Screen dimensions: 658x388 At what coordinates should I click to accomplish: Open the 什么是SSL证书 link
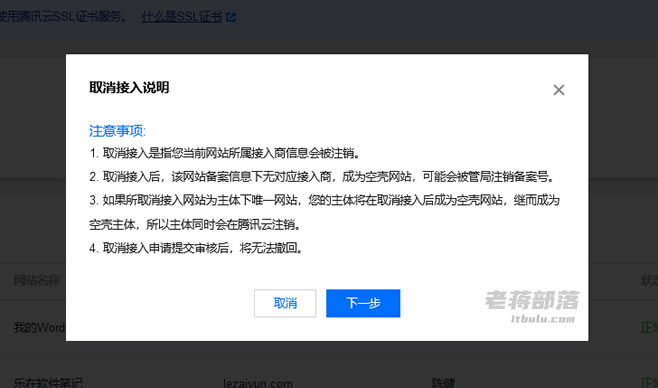coord(182,17)
